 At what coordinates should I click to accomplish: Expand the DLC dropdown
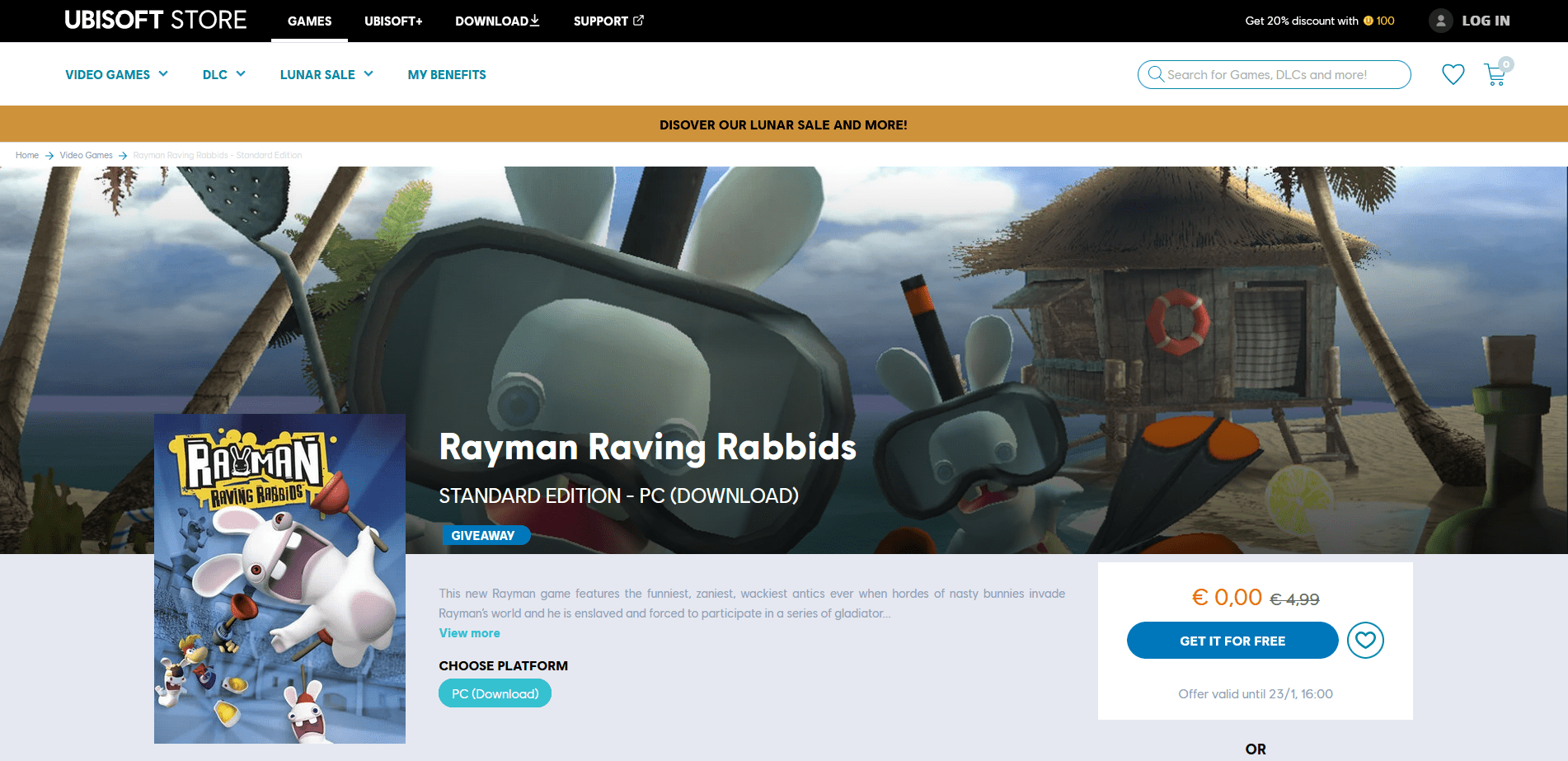(x=224, y=74)
